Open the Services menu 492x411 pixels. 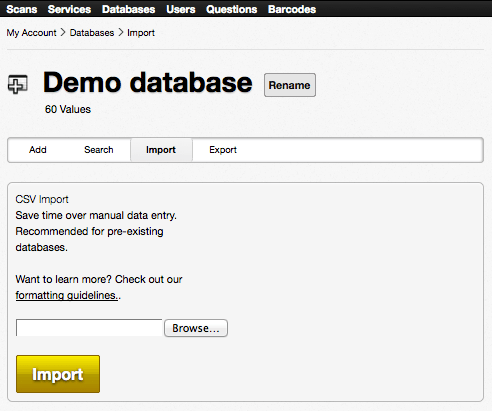point(69,9)
